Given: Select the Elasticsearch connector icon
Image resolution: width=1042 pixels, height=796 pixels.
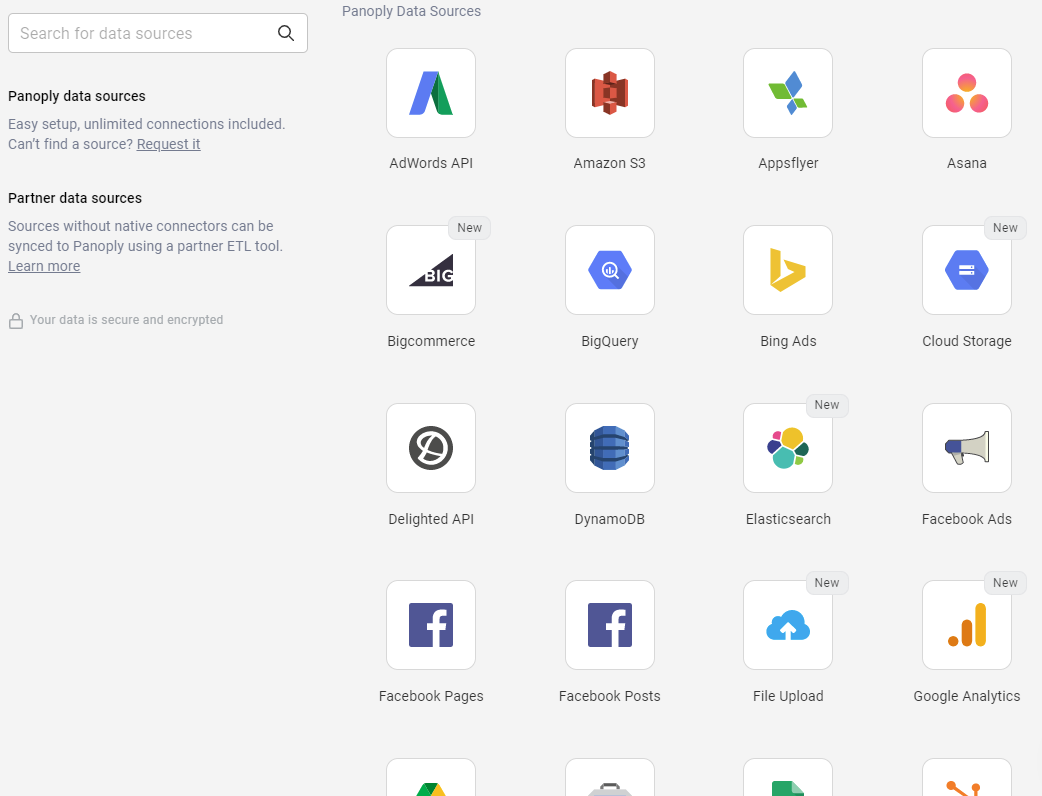Looking at the screenshot, I should point(787,448).
